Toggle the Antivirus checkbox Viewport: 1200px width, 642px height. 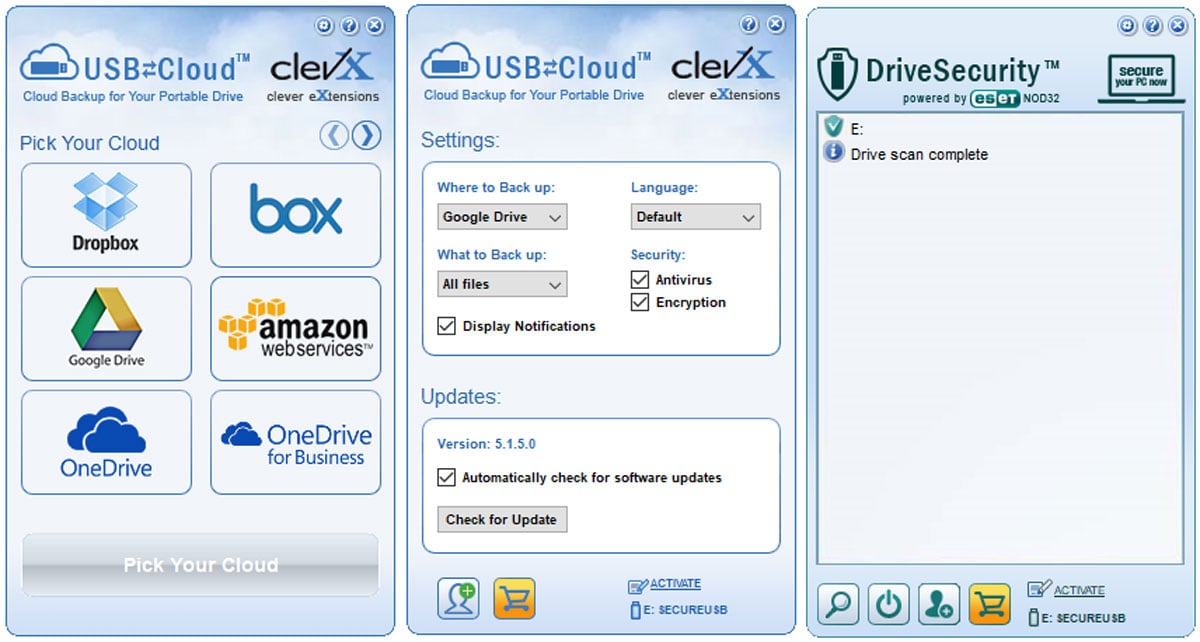click(x=640, y=280)
